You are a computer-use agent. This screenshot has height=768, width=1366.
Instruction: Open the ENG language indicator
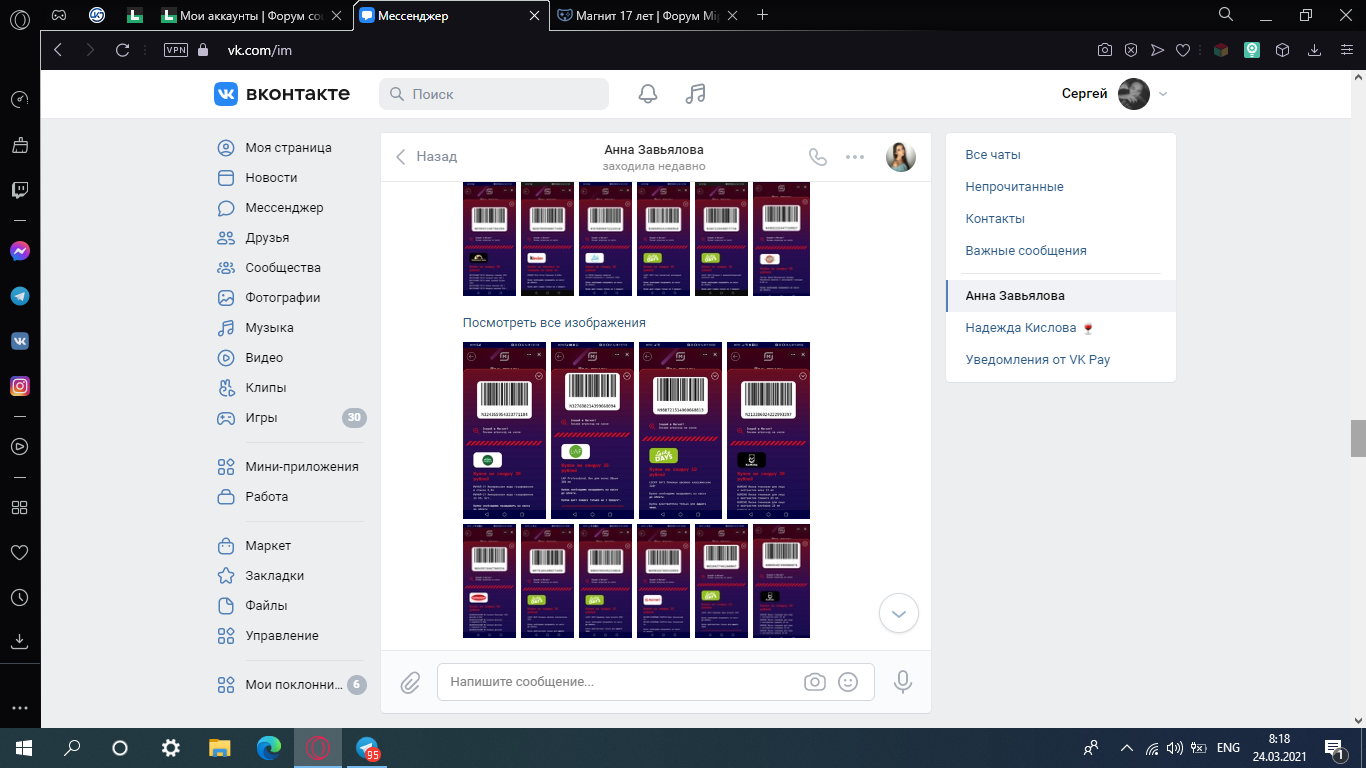click(x=1228, y=747)
